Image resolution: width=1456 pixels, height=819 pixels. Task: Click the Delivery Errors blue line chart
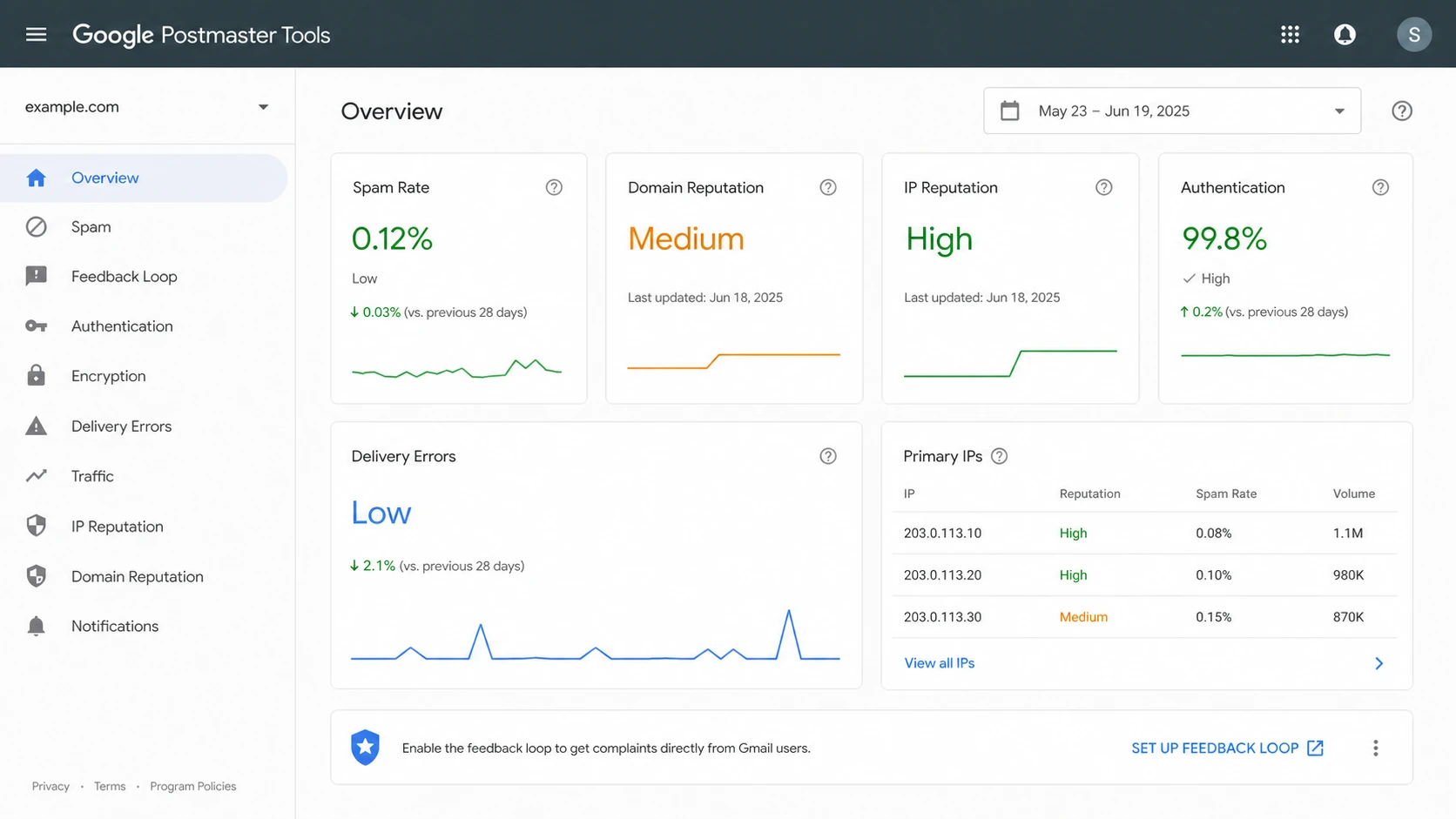coord(596,634)
